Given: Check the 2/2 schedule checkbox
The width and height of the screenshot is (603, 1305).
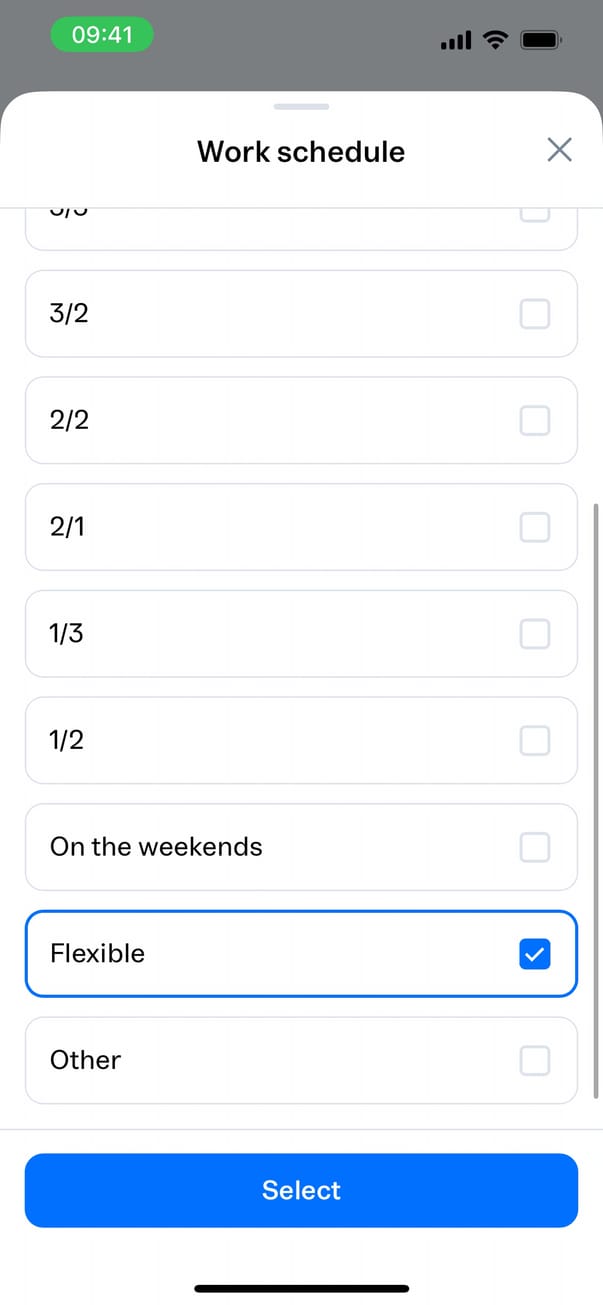Looking at the screenshot, I should tap(535, 420).
